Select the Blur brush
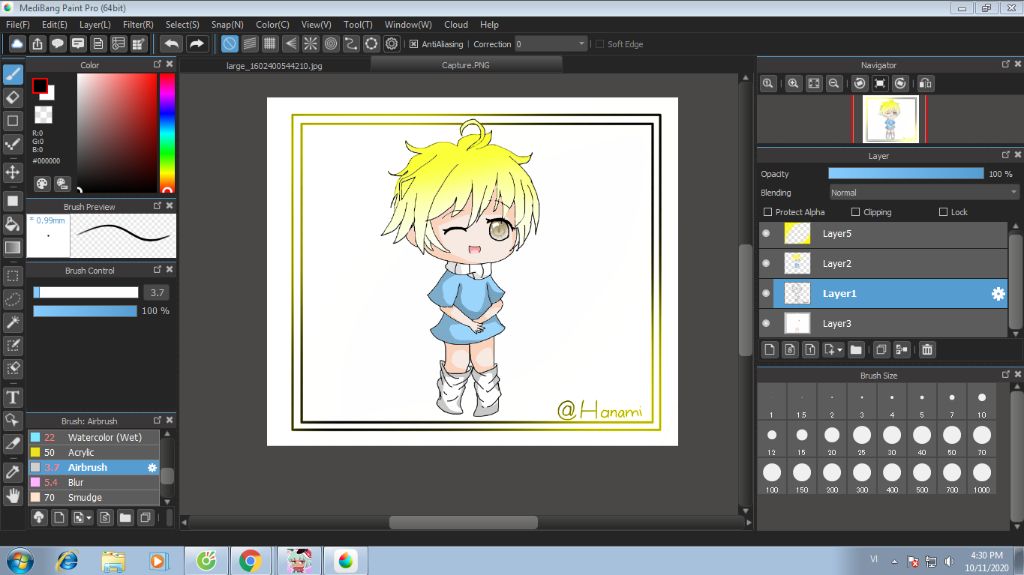 (94, 482)
